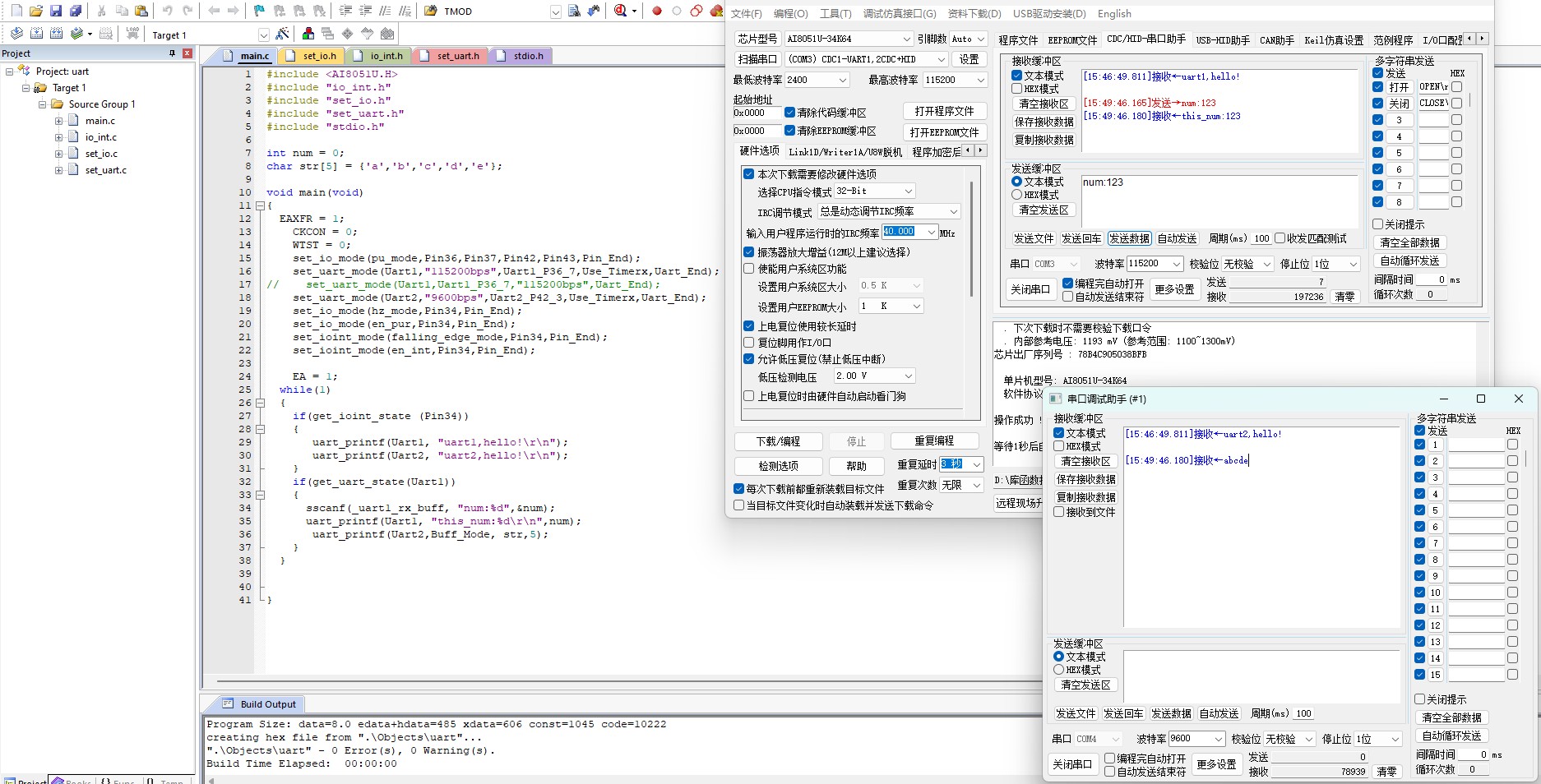Switch to stdio.h editor tab
The height and width of the screenshot is (784, 1541).
pyautogui.click(x=521, y=56)
